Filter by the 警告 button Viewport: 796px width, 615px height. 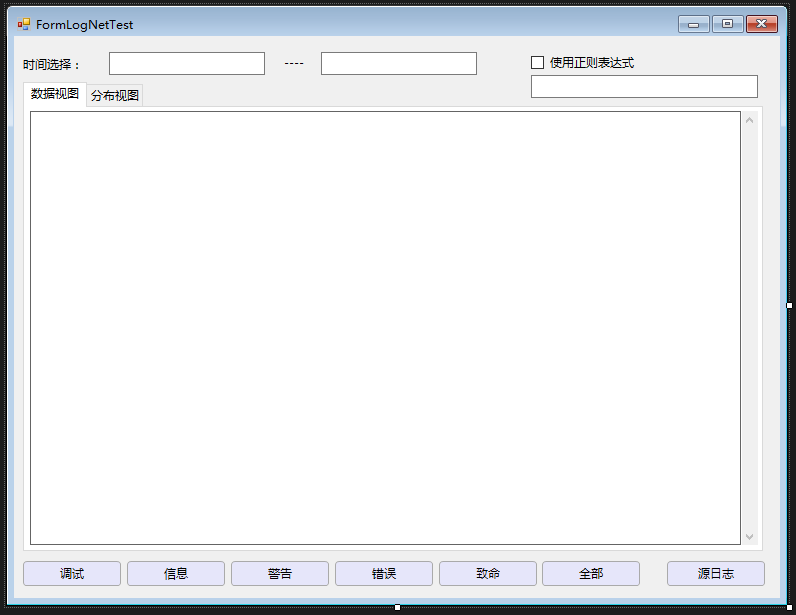pos(280,573)
